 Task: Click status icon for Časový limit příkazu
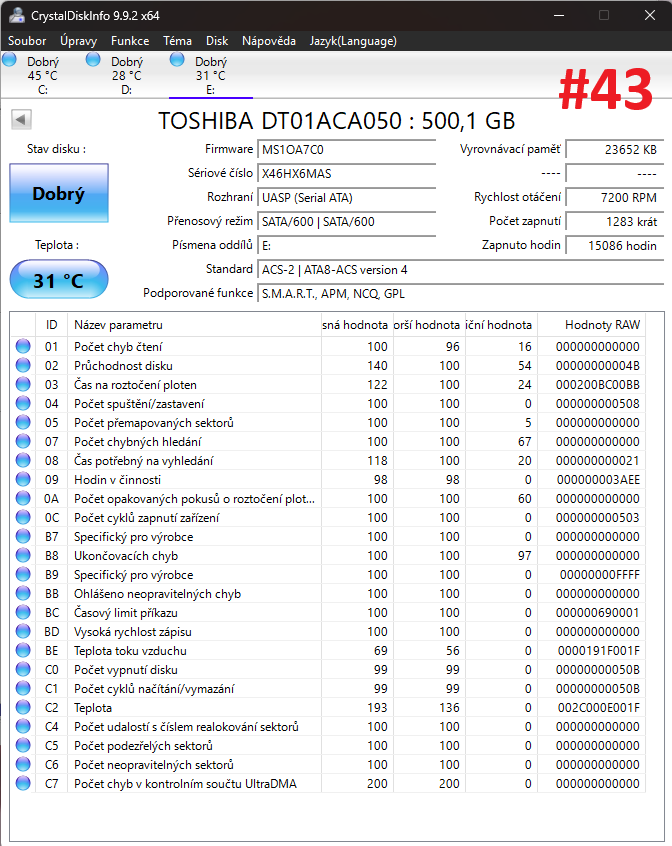coord(23,612)
